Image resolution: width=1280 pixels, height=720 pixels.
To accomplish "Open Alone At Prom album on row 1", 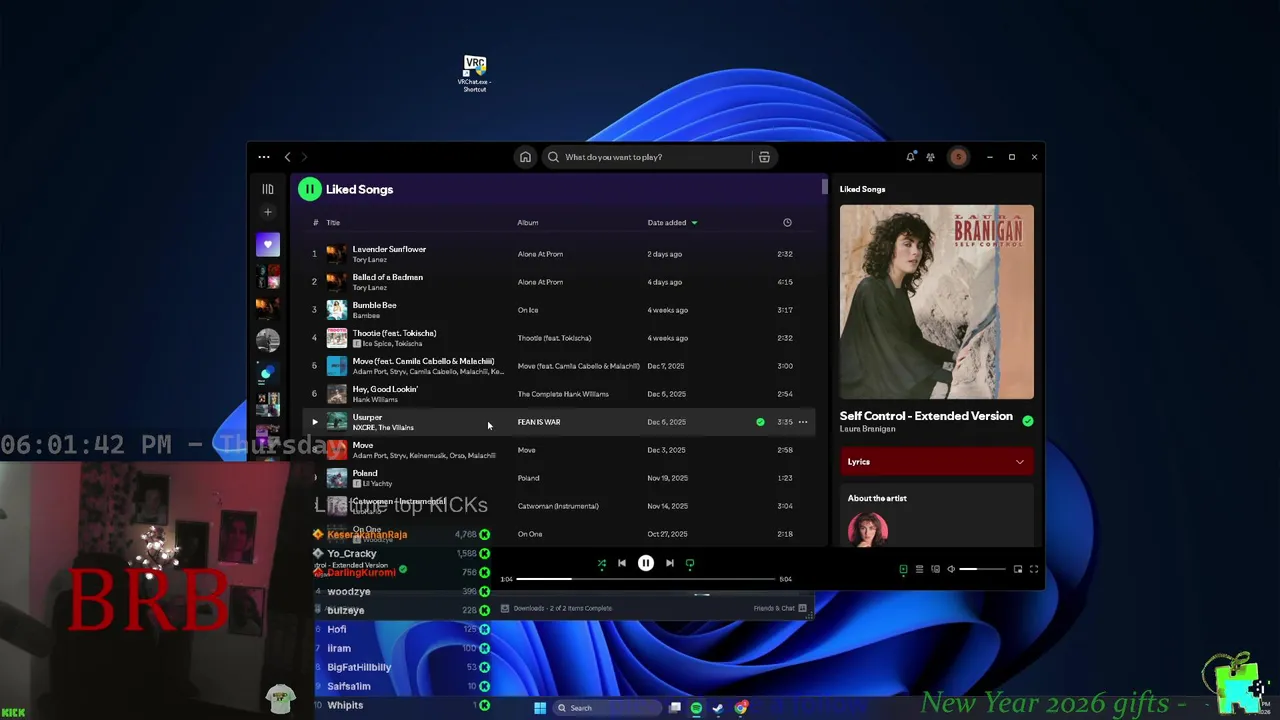I will (540, 254).
